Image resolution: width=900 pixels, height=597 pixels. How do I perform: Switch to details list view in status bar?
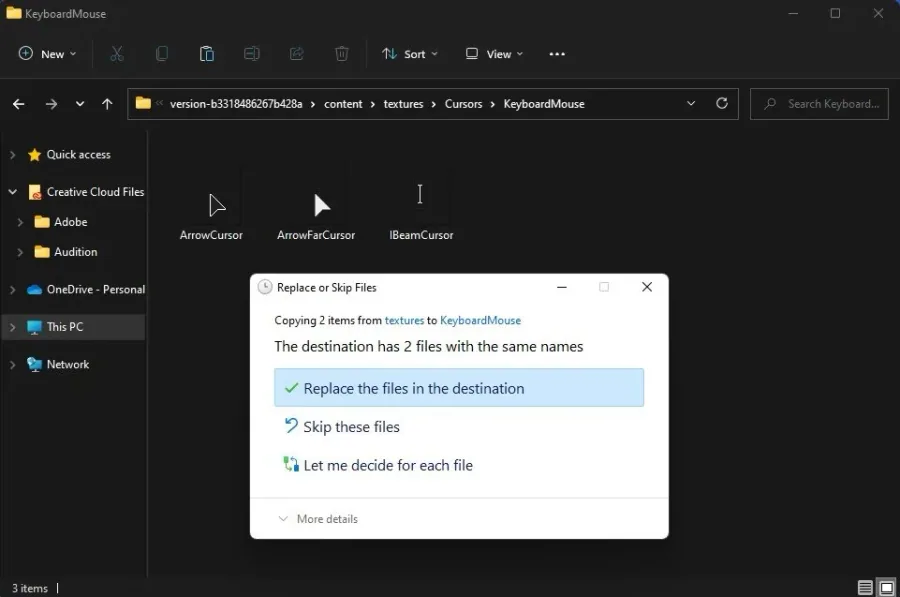(x=865, y=587)
